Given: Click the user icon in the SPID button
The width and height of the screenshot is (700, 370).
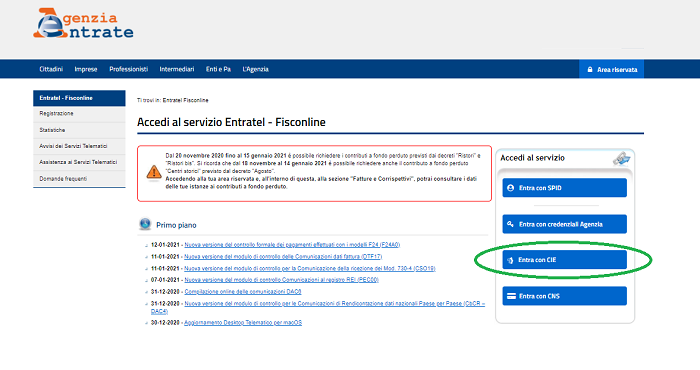Looking at the screenshot, I should (x=511, y=188).
